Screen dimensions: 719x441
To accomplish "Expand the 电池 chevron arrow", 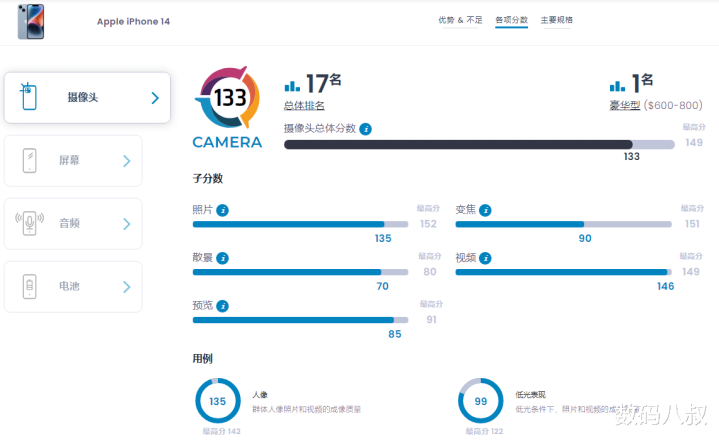I will [x=127, y=287].
